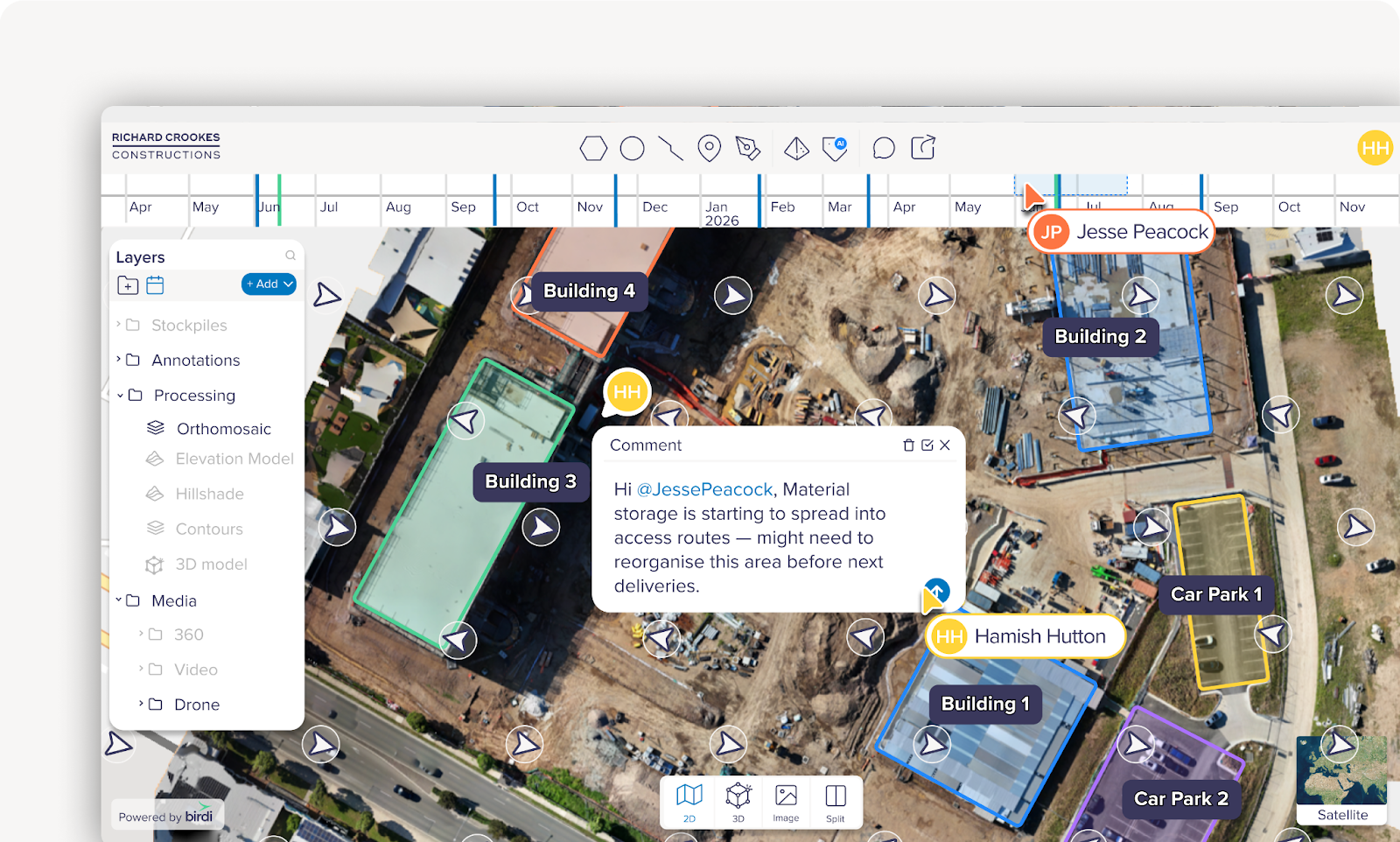Expand the 360 media folder
The image size is (1400, 842).
click(141, 634)
